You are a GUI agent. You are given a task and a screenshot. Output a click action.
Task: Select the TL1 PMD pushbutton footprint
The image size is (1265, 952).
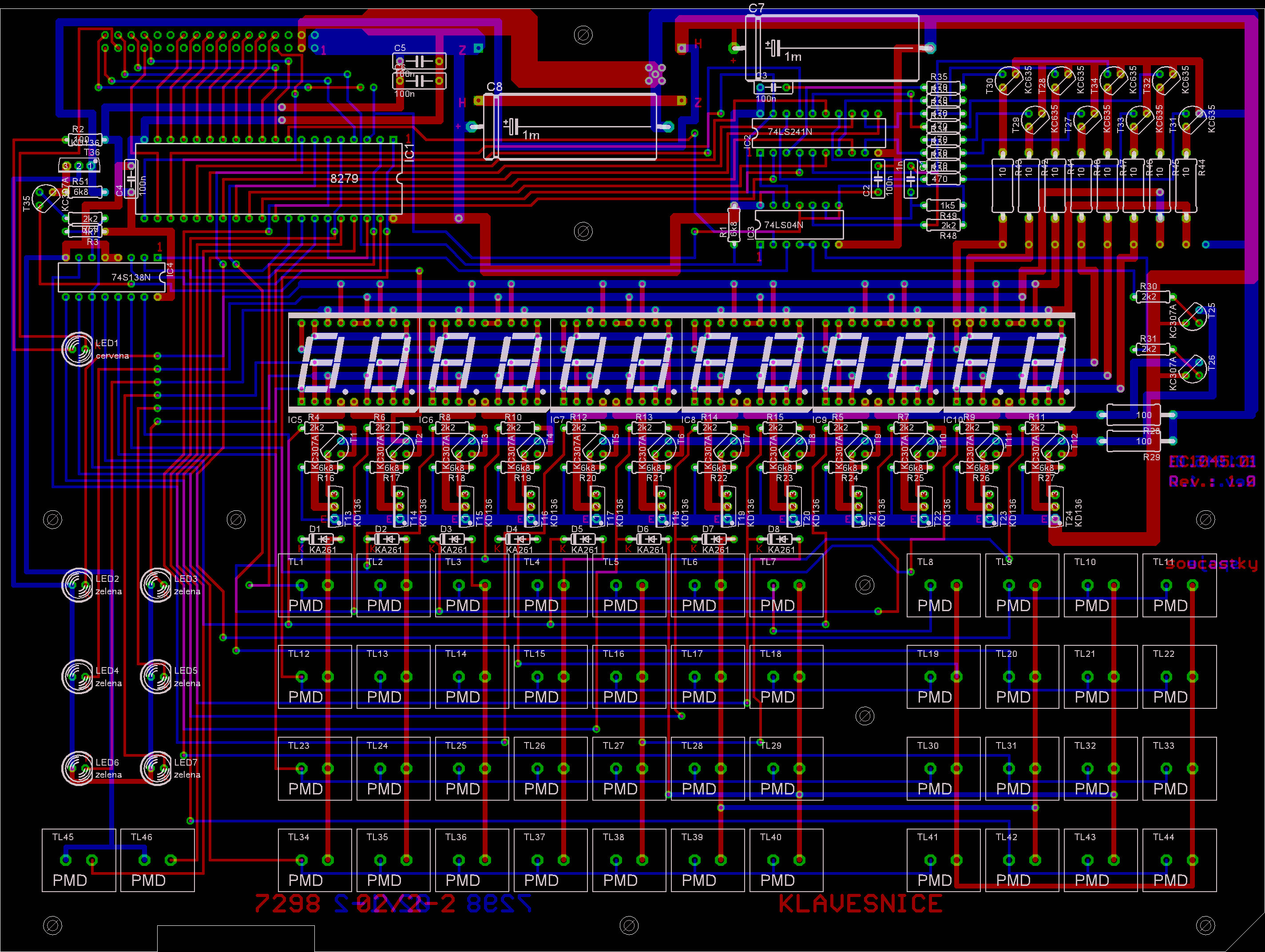point(314,585)
